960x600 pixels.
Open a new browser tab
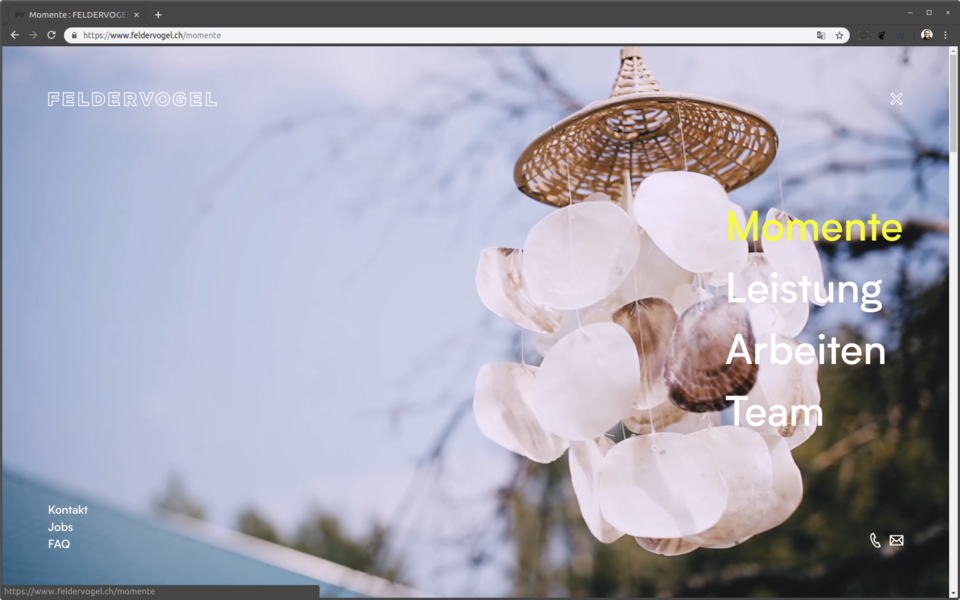pos(158,15)
